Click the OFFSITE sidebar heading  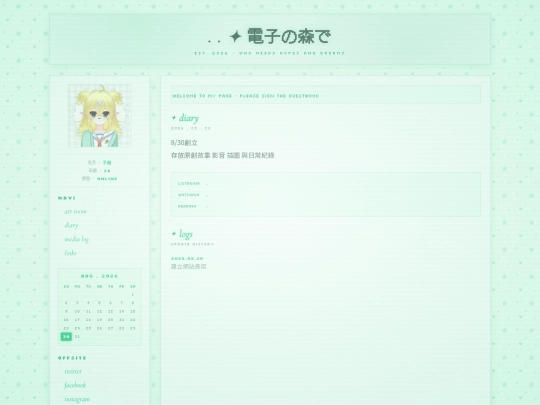point(72,358)
